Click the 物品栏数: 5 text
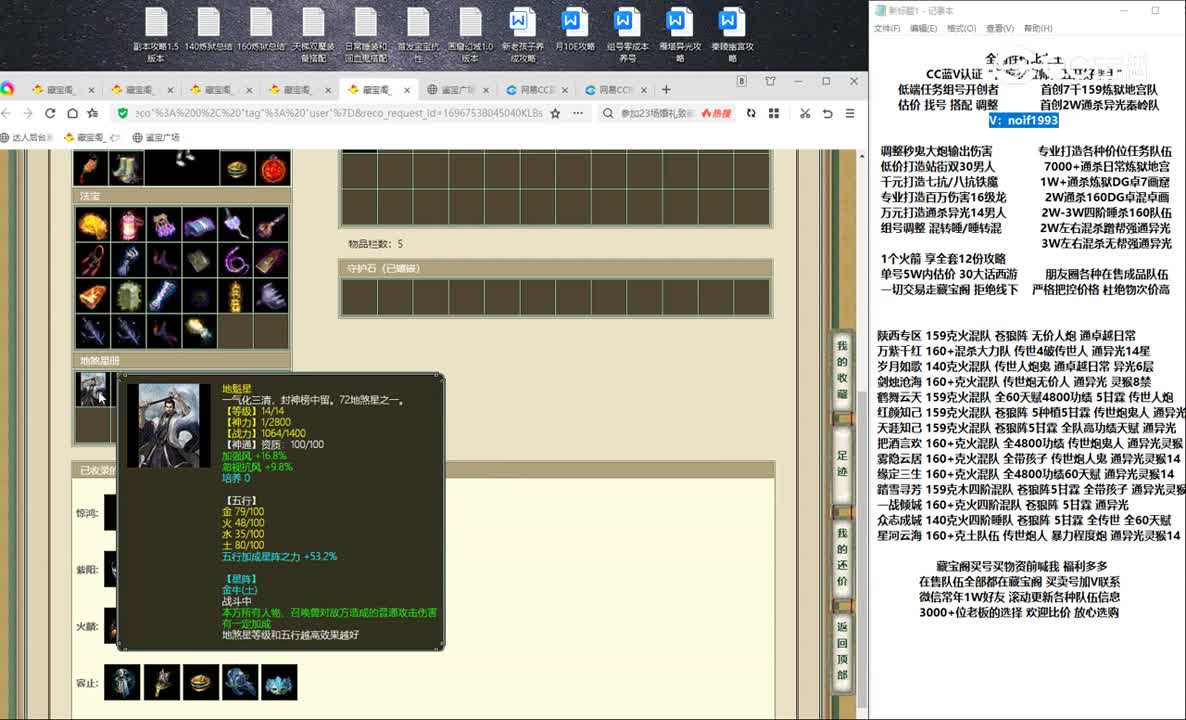The width and height of the screenshot is (1186, 720). click(375, 244)
